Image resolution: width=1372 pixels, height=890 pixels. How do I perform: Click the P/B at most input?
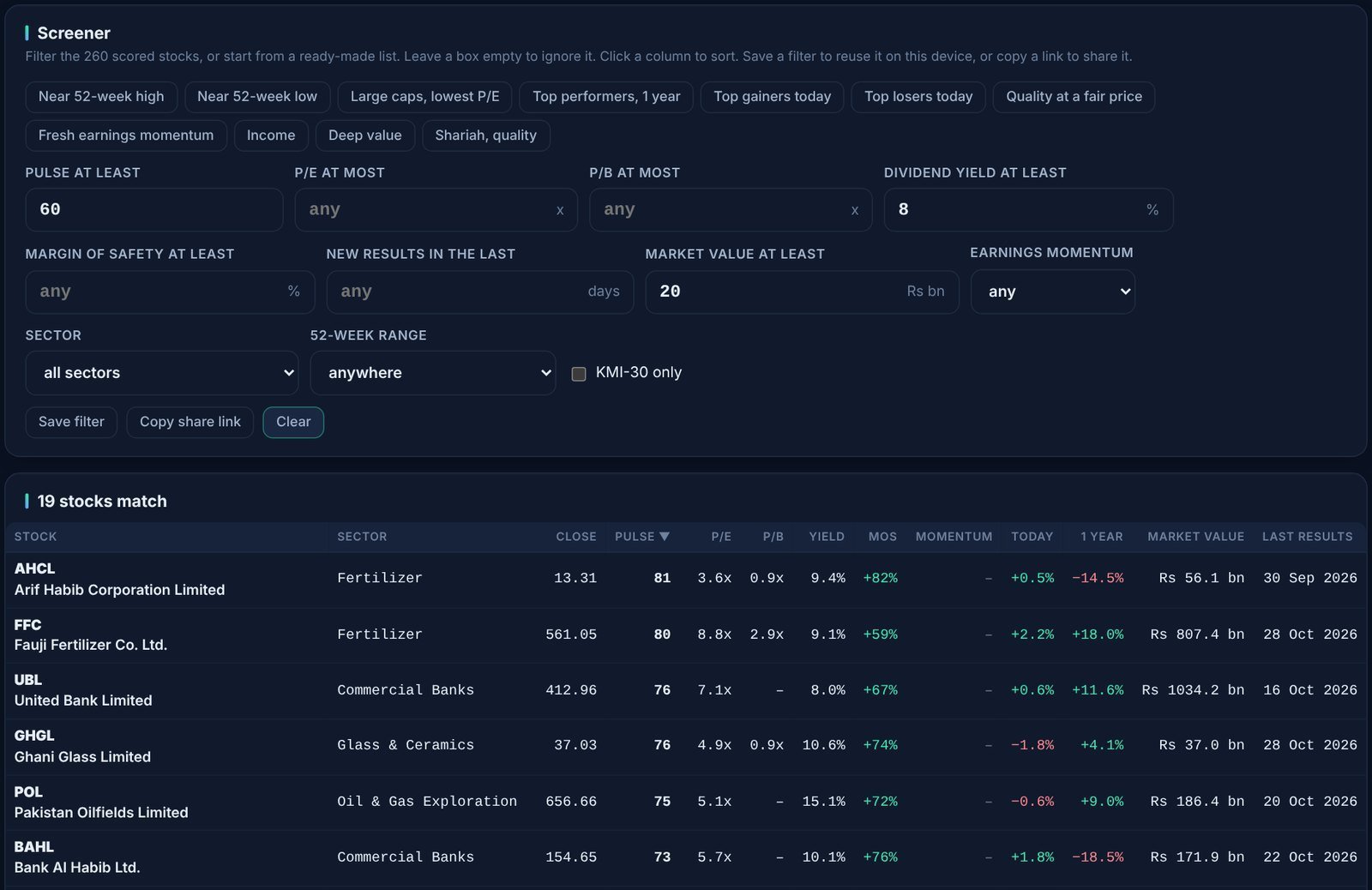(731, 210)
